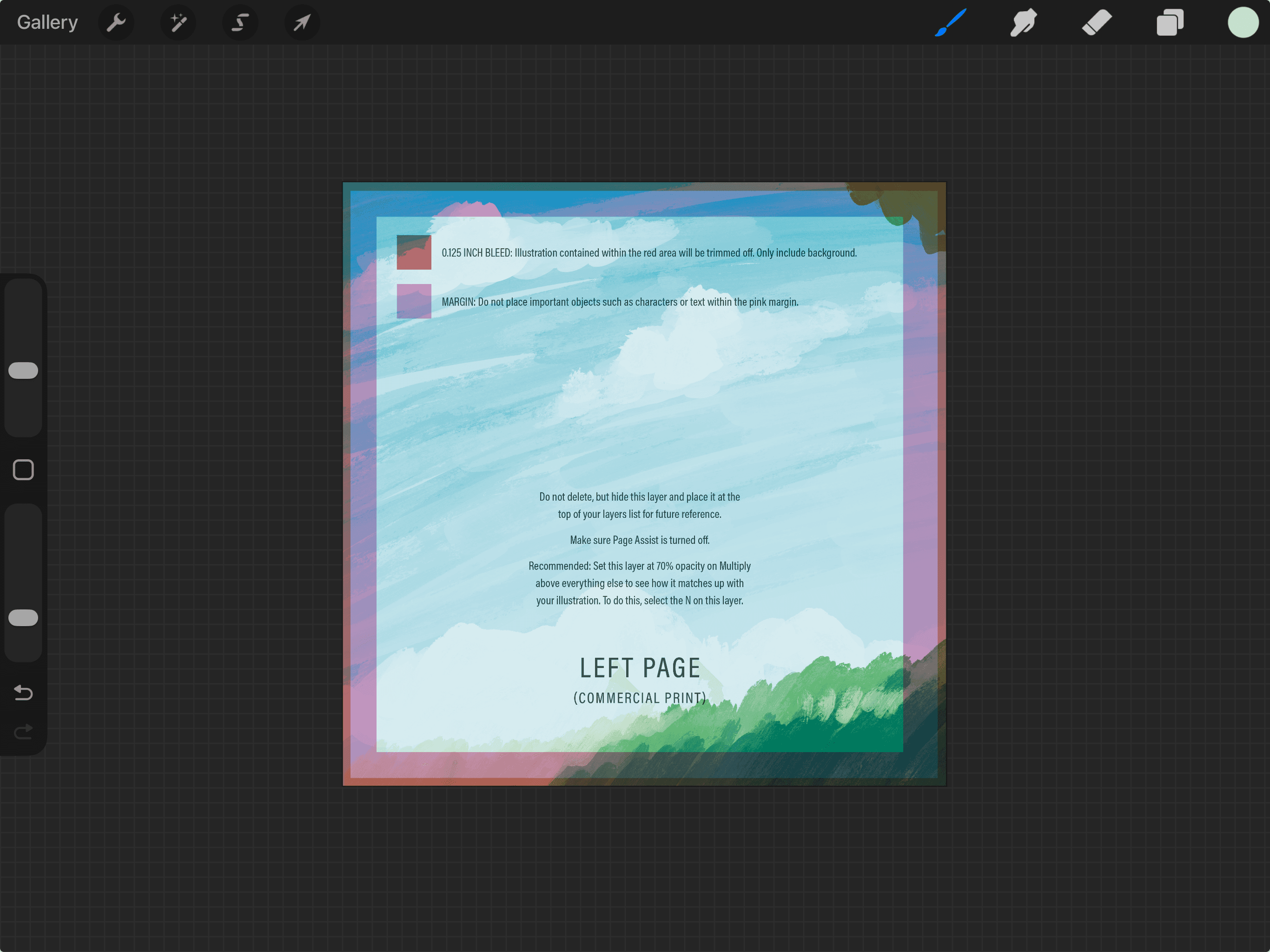1270x952 pixels.
Task: Open the active color swatch picker
Action: click(1243, 22)
